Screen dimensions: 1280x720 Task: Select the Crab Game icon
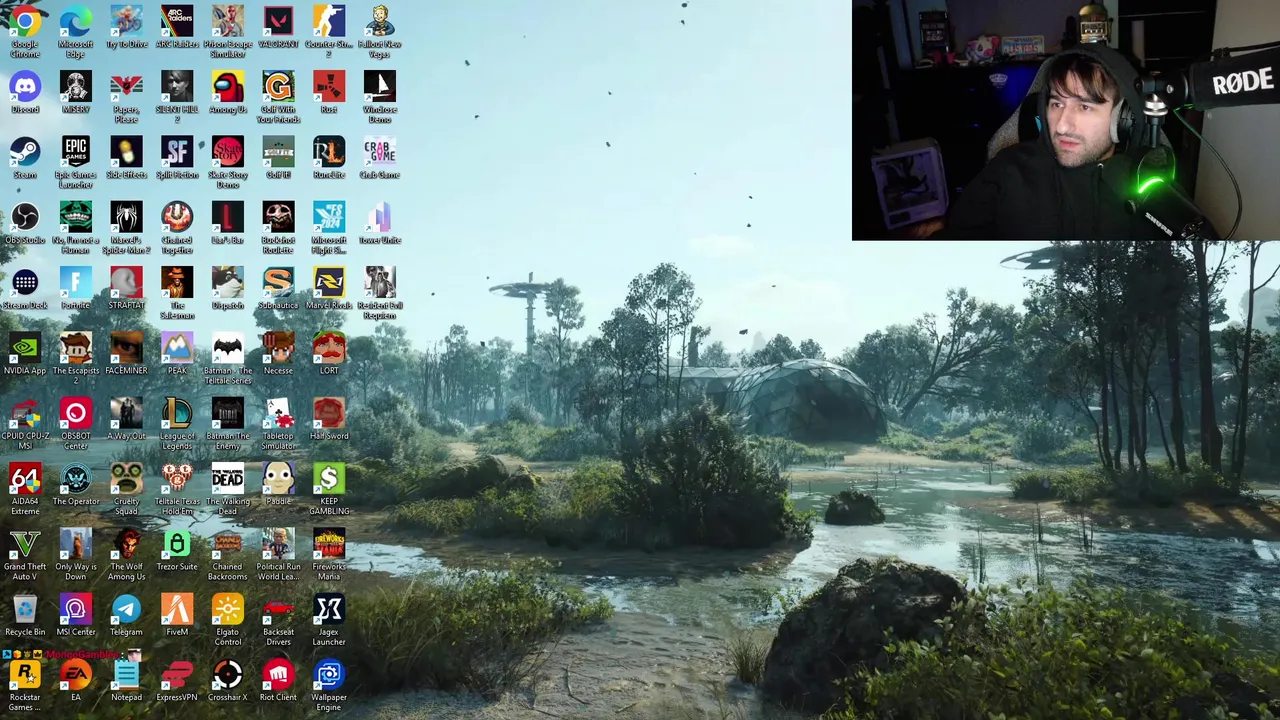point(379,152)
